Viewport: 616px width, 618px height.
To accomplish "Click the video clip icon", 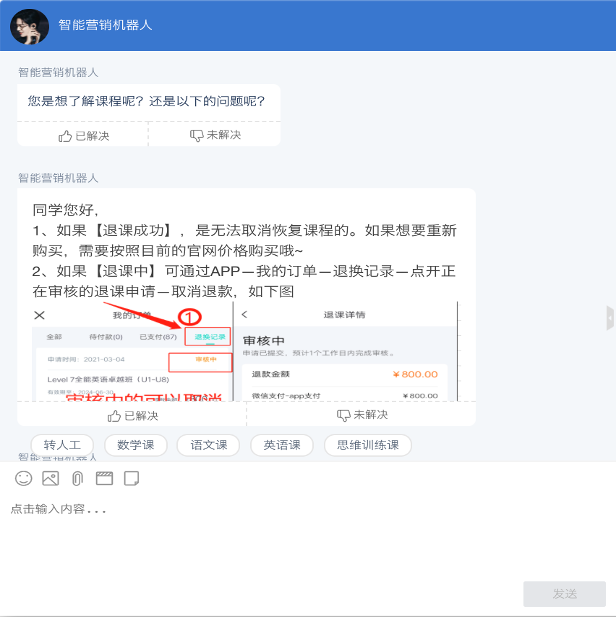I will tap(104, 478).
